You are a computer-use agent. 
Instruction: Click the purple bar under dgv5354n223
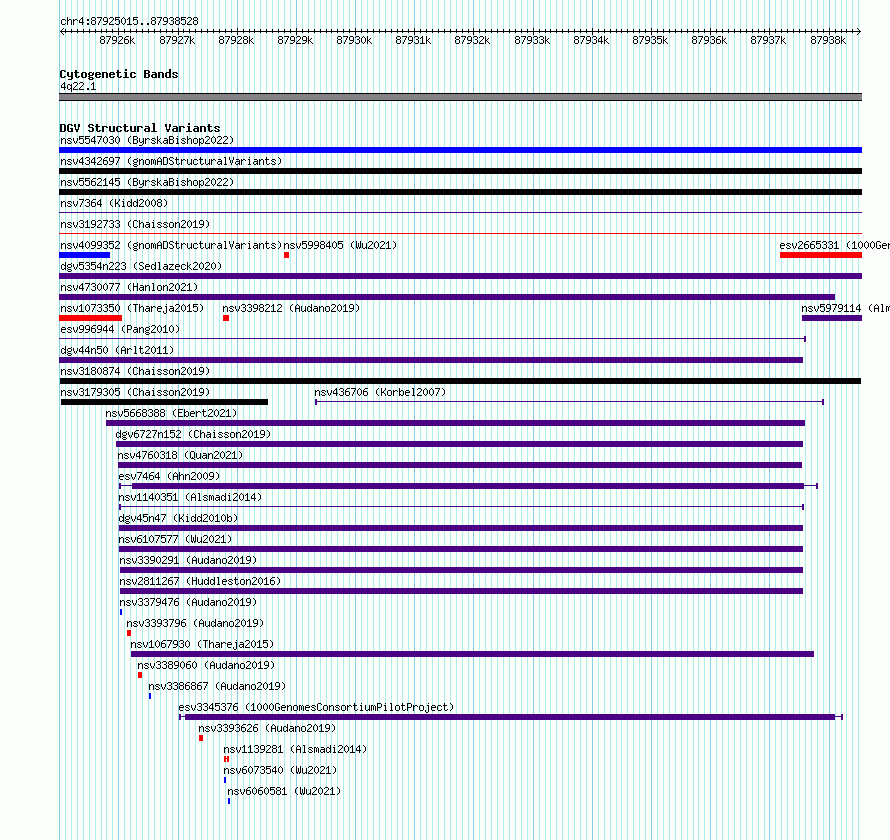click(460, 276)
